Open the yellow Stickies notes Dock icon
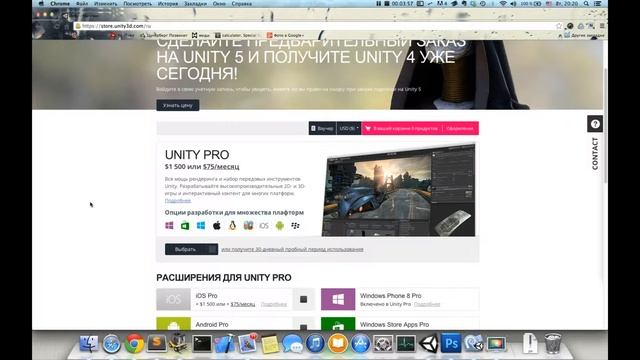Image resolution: width=640 pixels, height=360 pixels. point(270,344)
